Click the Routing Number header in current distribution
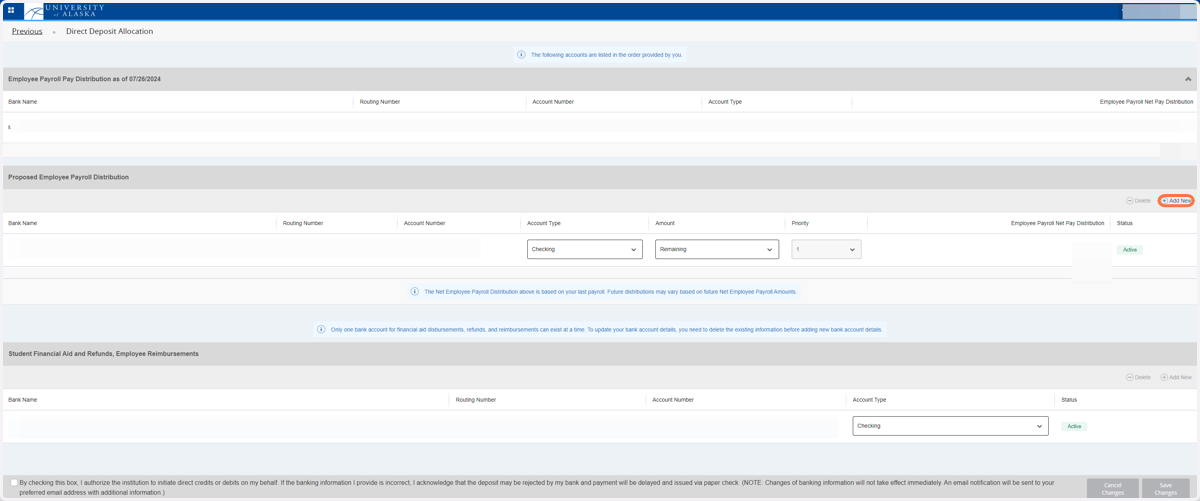This screenshot has height=501, width=1200. pos(380,102)
